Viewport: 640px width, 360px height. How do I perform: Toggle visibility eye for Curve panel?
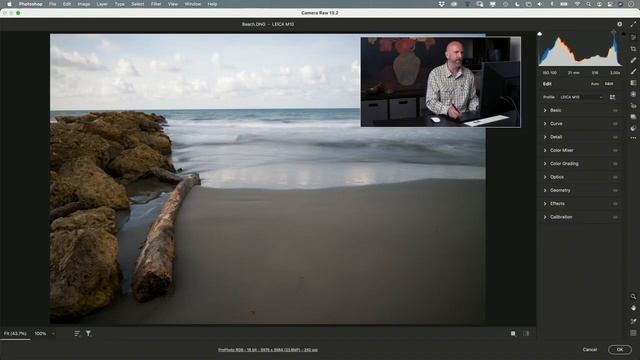pyautogui.click(x=615, y=124)
